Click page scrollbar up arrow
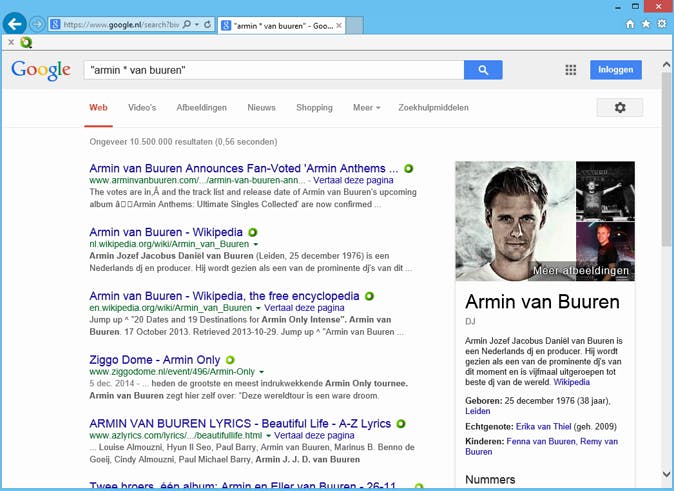This screenshot has height=491, width=674. pos(666,65)
